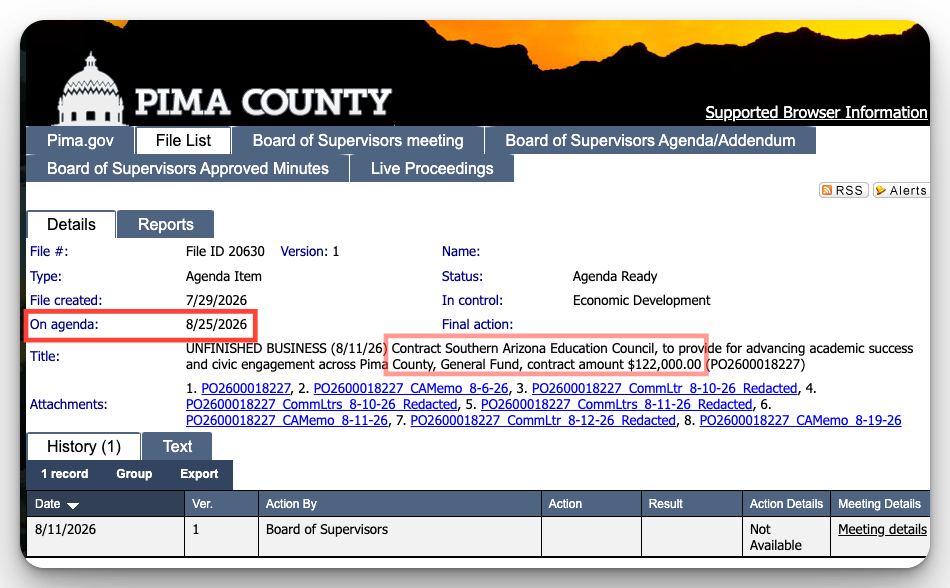Select the History (1) tab

tap(84, 446)
